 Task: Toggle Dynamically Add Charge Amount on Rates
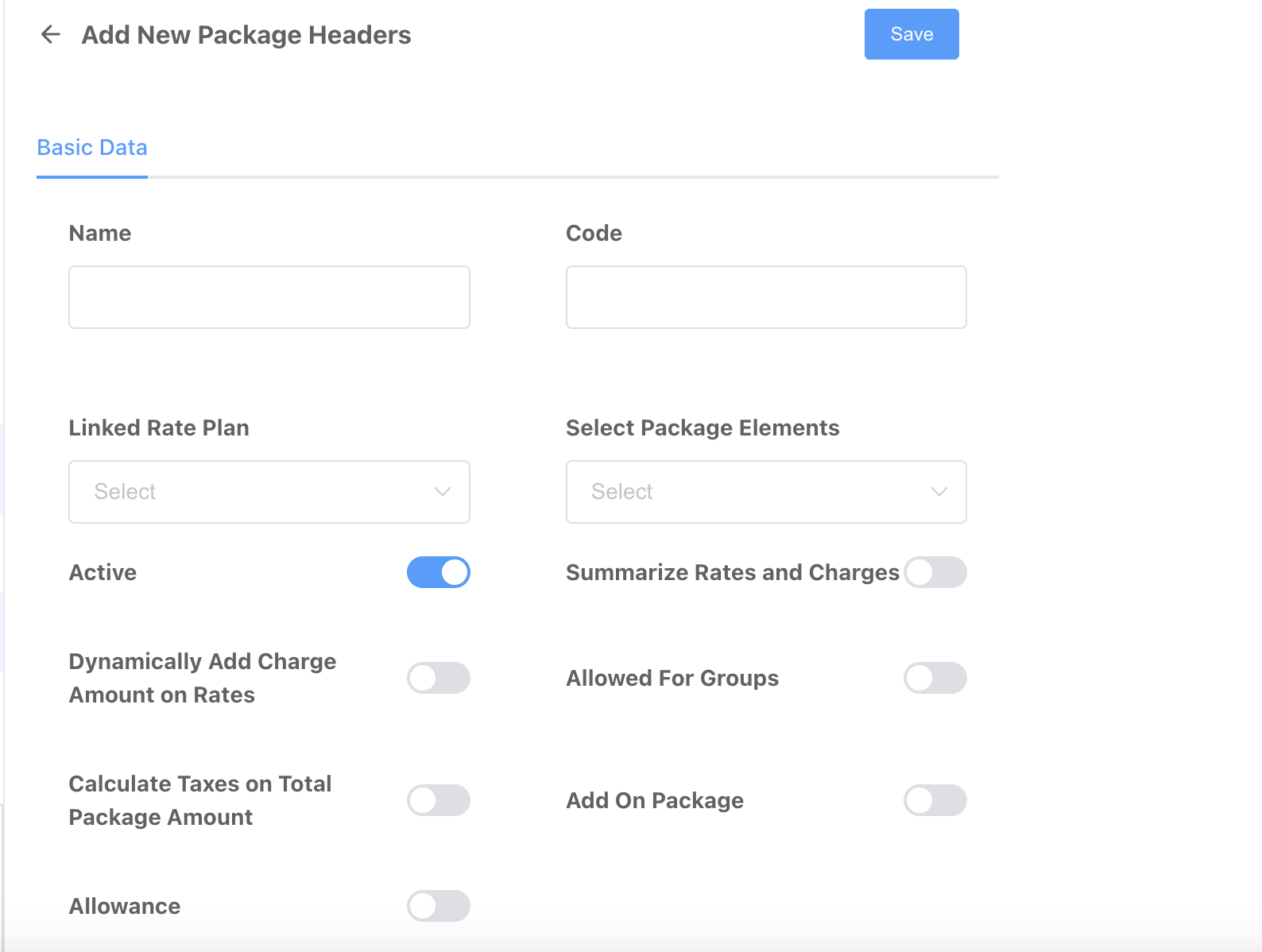click(439, 678)
